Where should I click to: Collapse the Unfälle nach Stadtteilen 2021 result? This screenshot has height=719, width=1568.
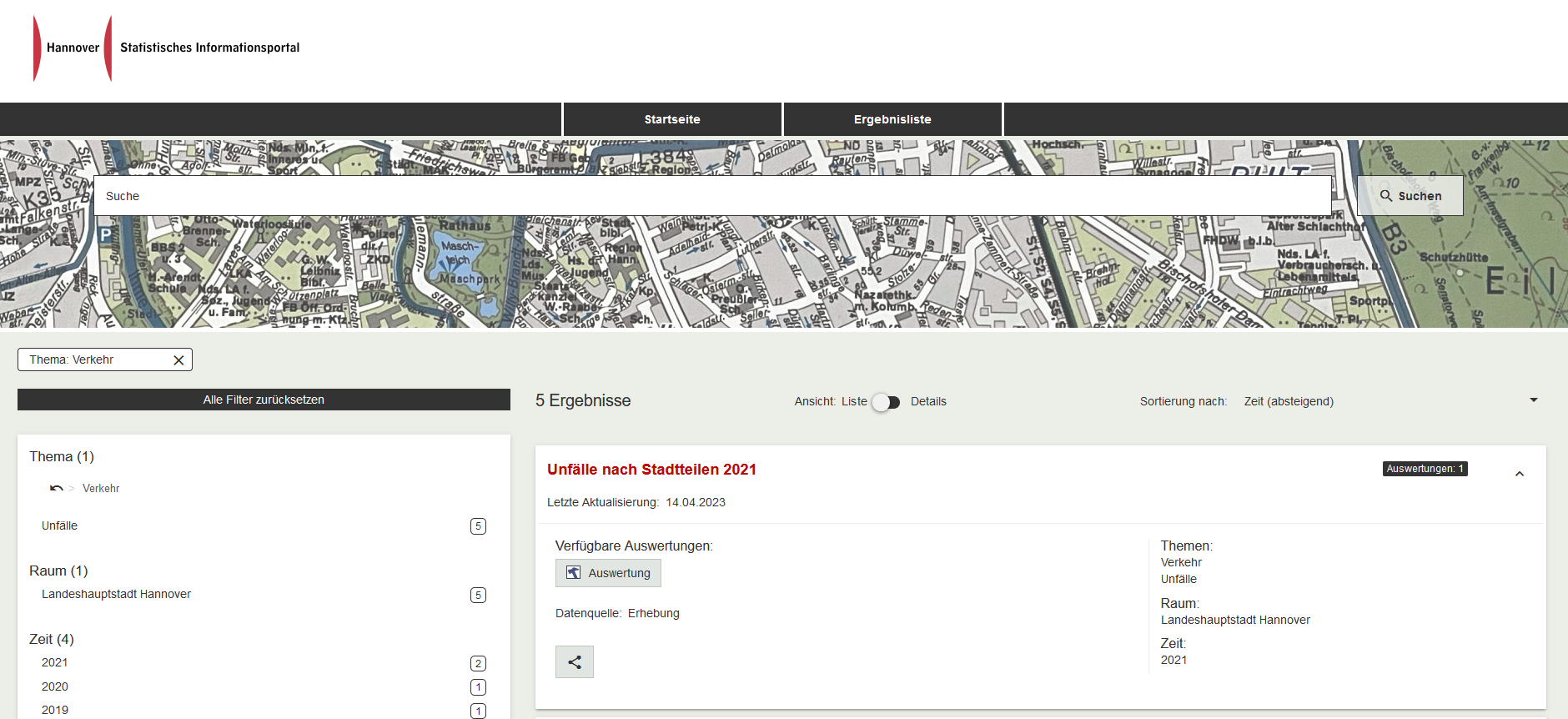click(x=1519, y=474)
